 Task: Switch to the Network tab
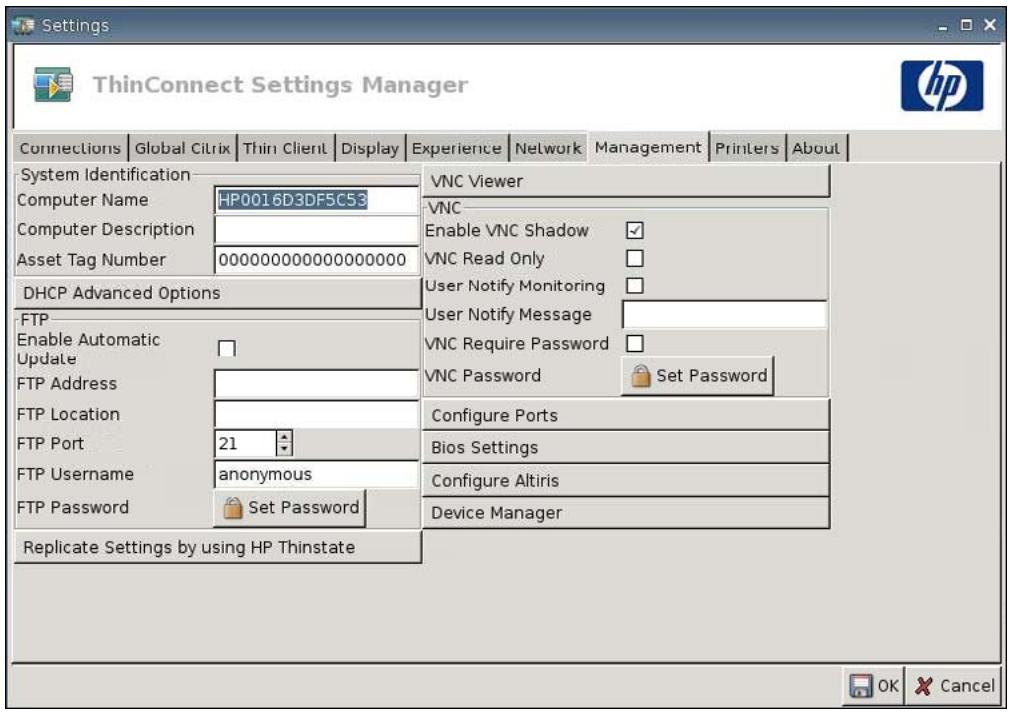click(x=548, y=148)
